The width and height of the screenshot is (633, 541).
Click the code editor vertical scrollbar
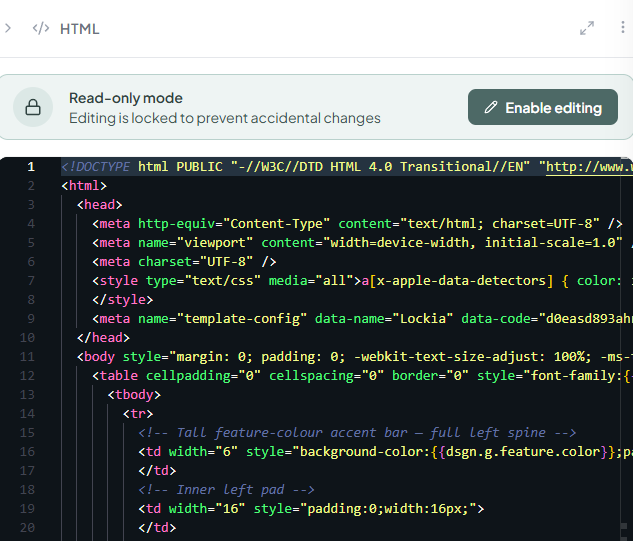(x=627, y=349)
